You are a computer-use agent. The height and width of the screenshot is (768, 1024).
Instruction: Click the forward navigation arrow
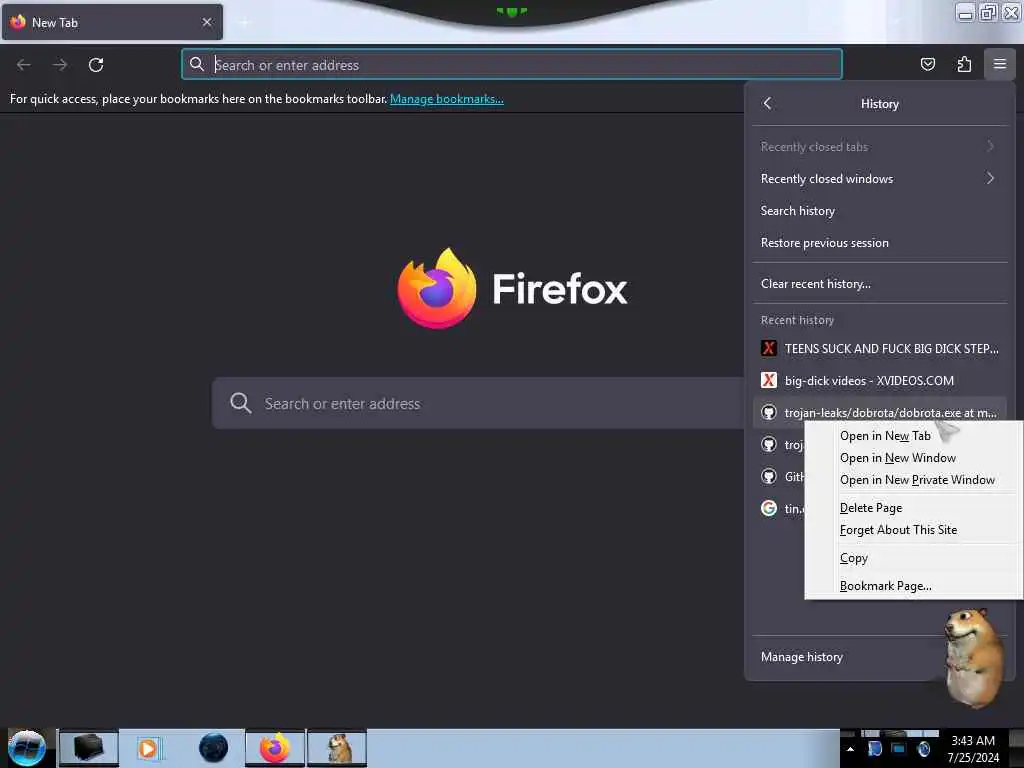(x=60, y=65)
